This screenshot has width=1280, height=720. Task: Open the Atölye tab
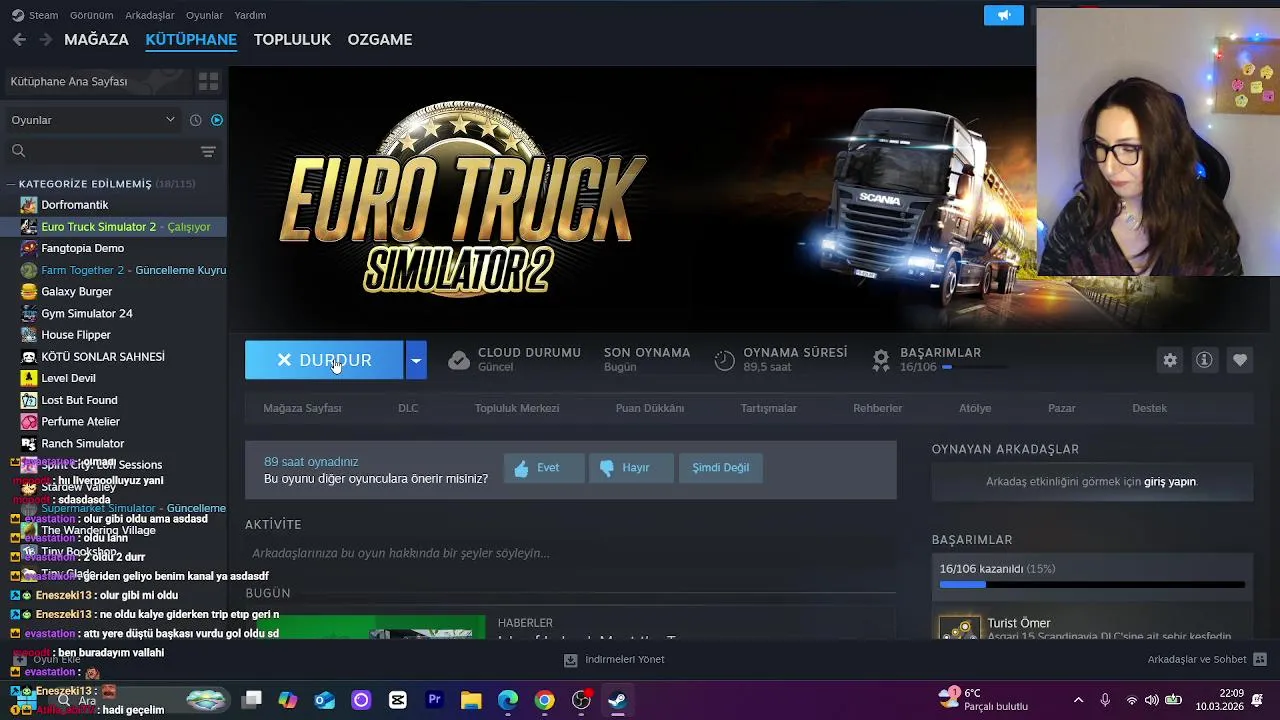[975, 408]
